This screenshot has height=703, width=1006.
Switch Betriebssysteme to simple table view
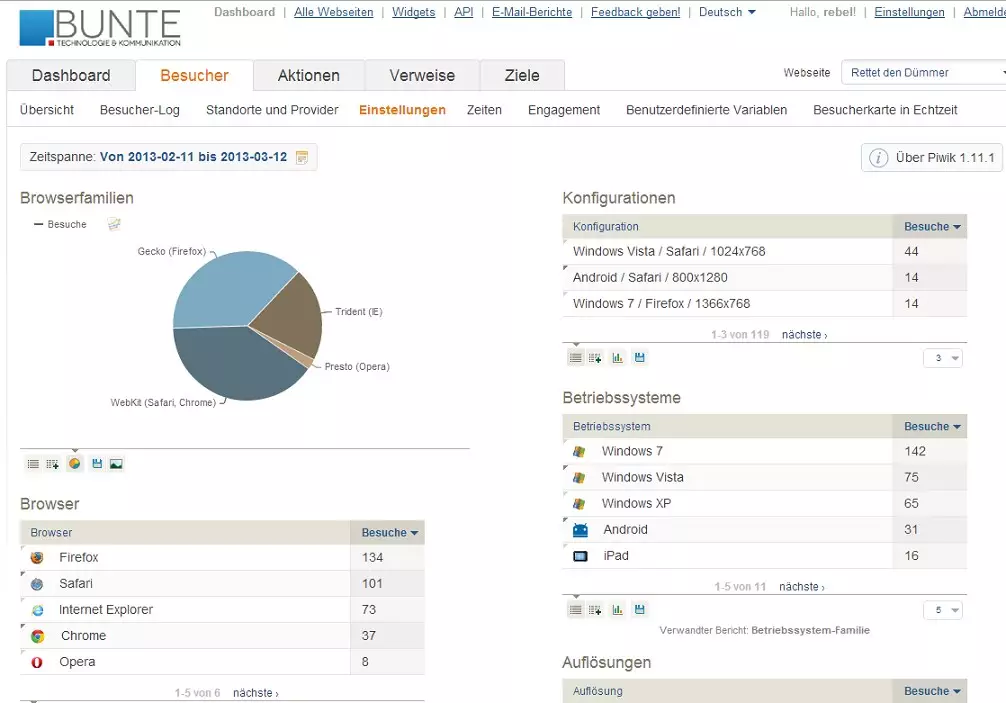(x=575, y=610)
